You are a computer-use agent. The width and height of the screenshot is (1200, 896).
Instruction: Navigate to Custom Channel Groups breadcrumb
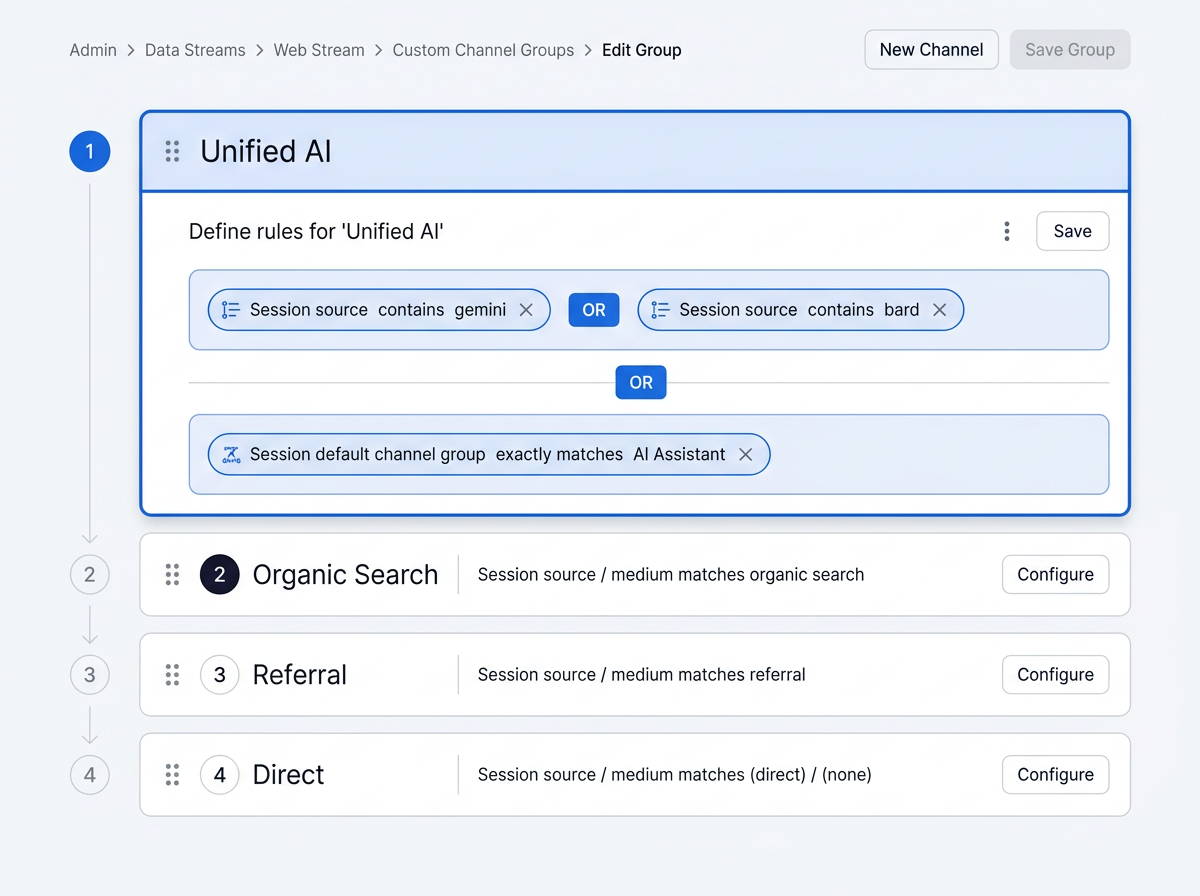click(x=483, y=50)
